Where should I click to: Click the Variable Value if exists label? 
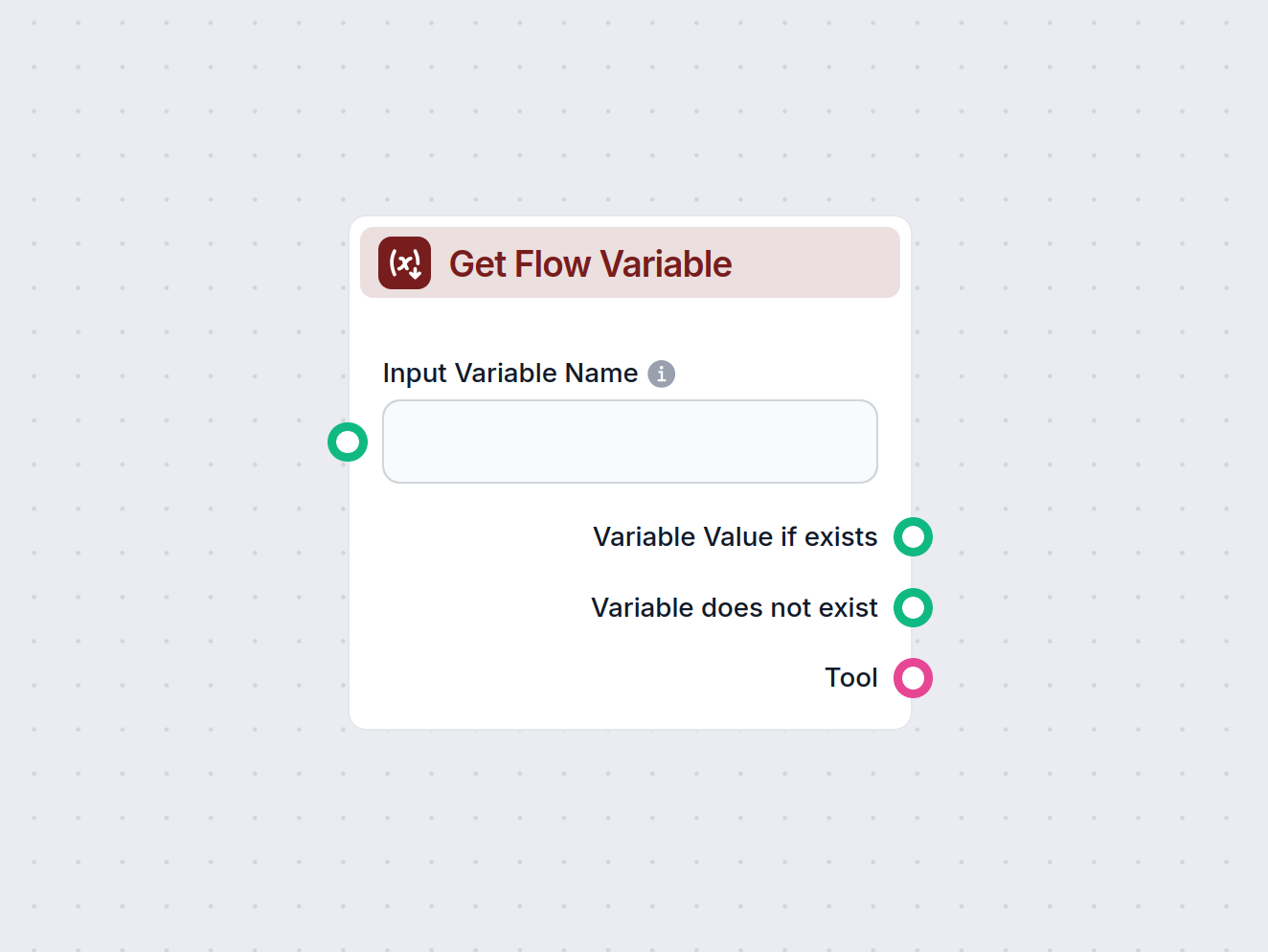(735, 537)
